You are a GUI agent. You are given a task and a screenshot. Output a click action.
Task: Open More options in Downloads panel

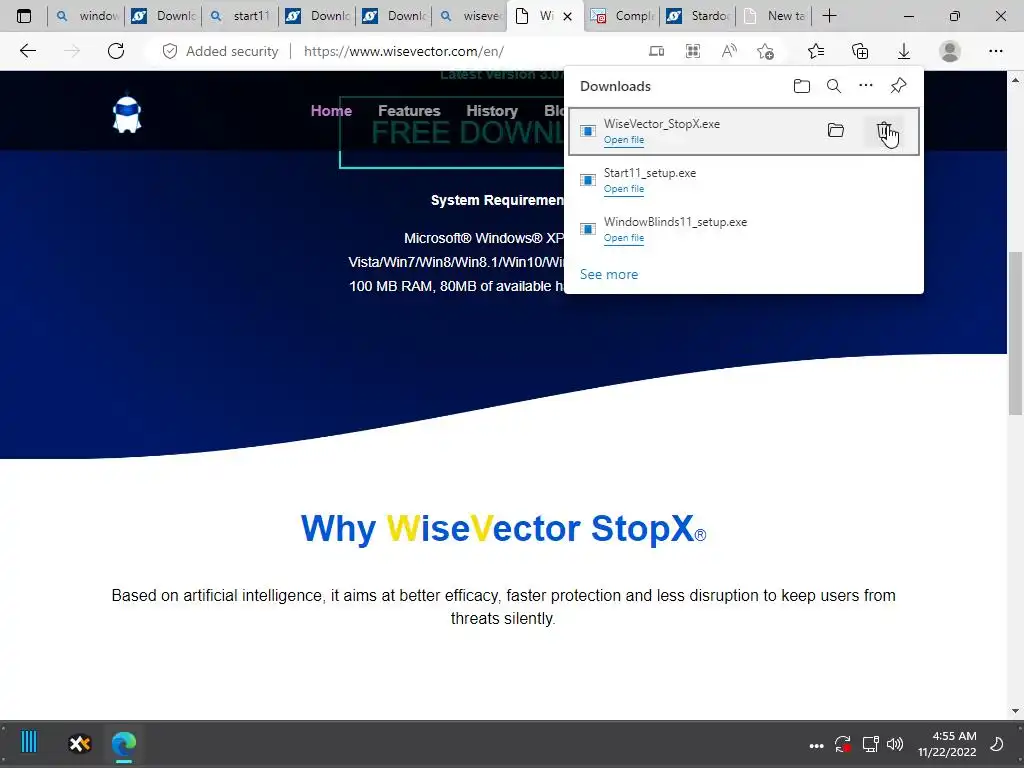866,86
